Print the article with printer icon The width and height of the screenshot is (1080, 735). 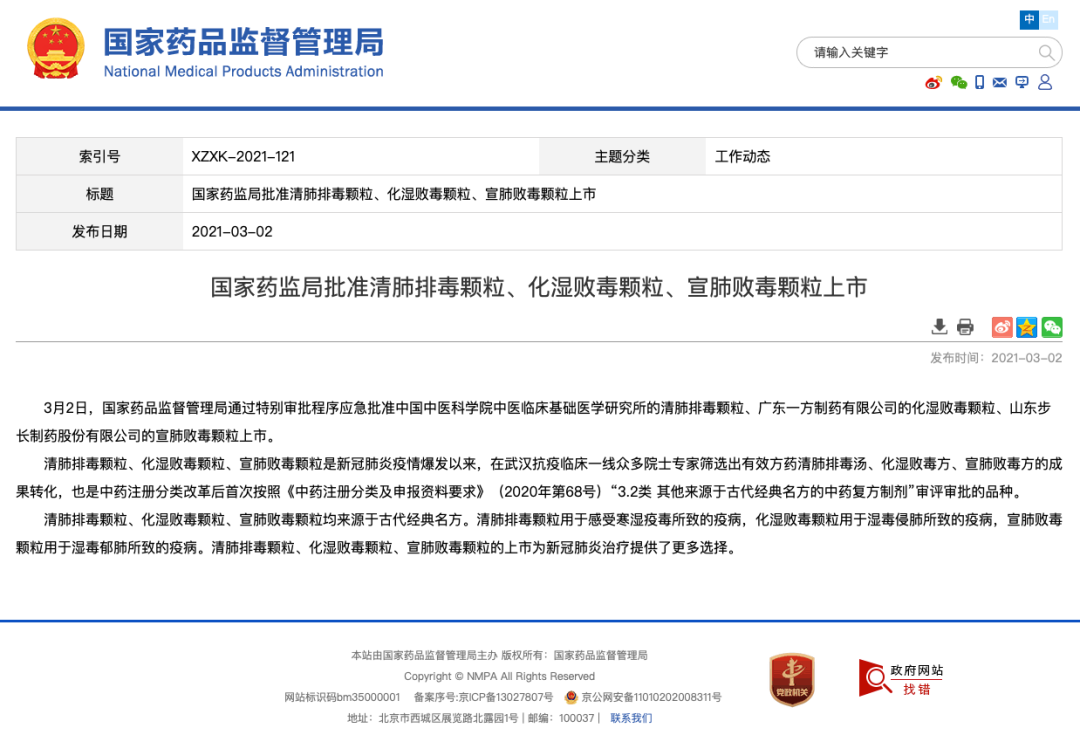(x=965, y=327)
